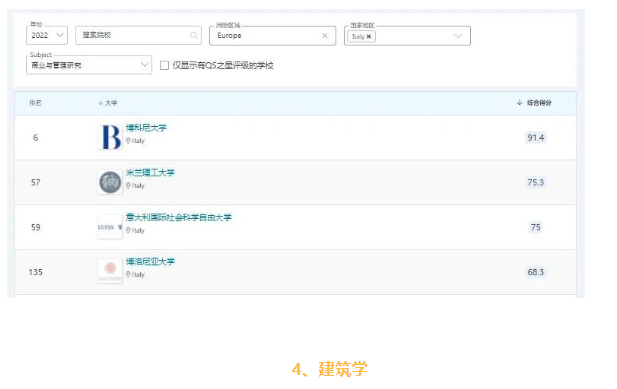Click Italy location under Bologna university
617x389 pixels.
[x=135, y=275]
